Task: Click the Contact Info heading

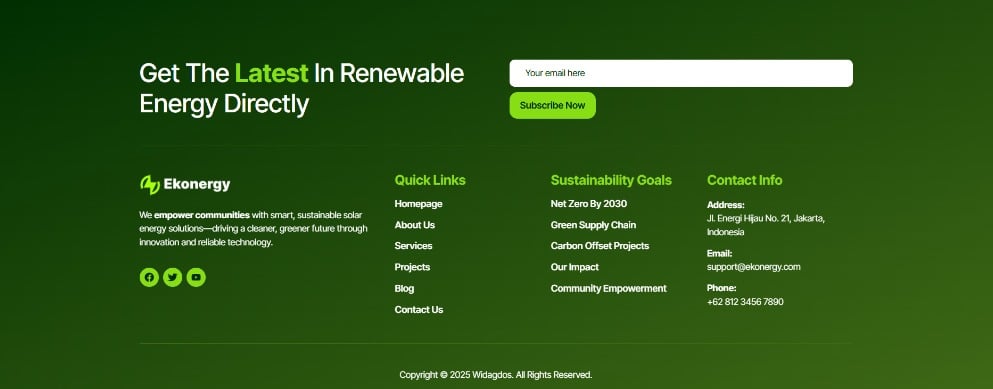Action: coord(744,180)
